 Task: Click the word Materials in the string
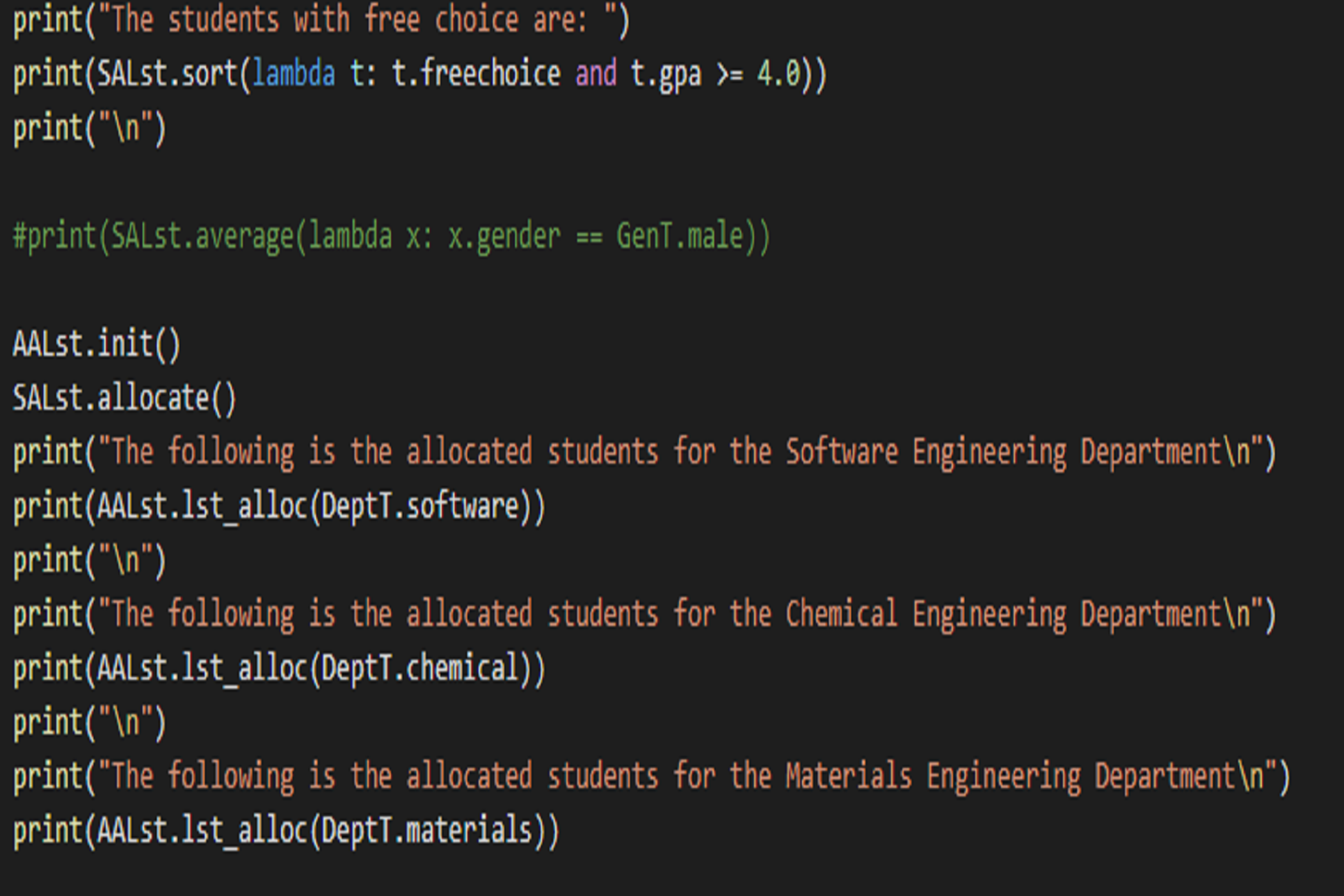(x=849, y=776)
